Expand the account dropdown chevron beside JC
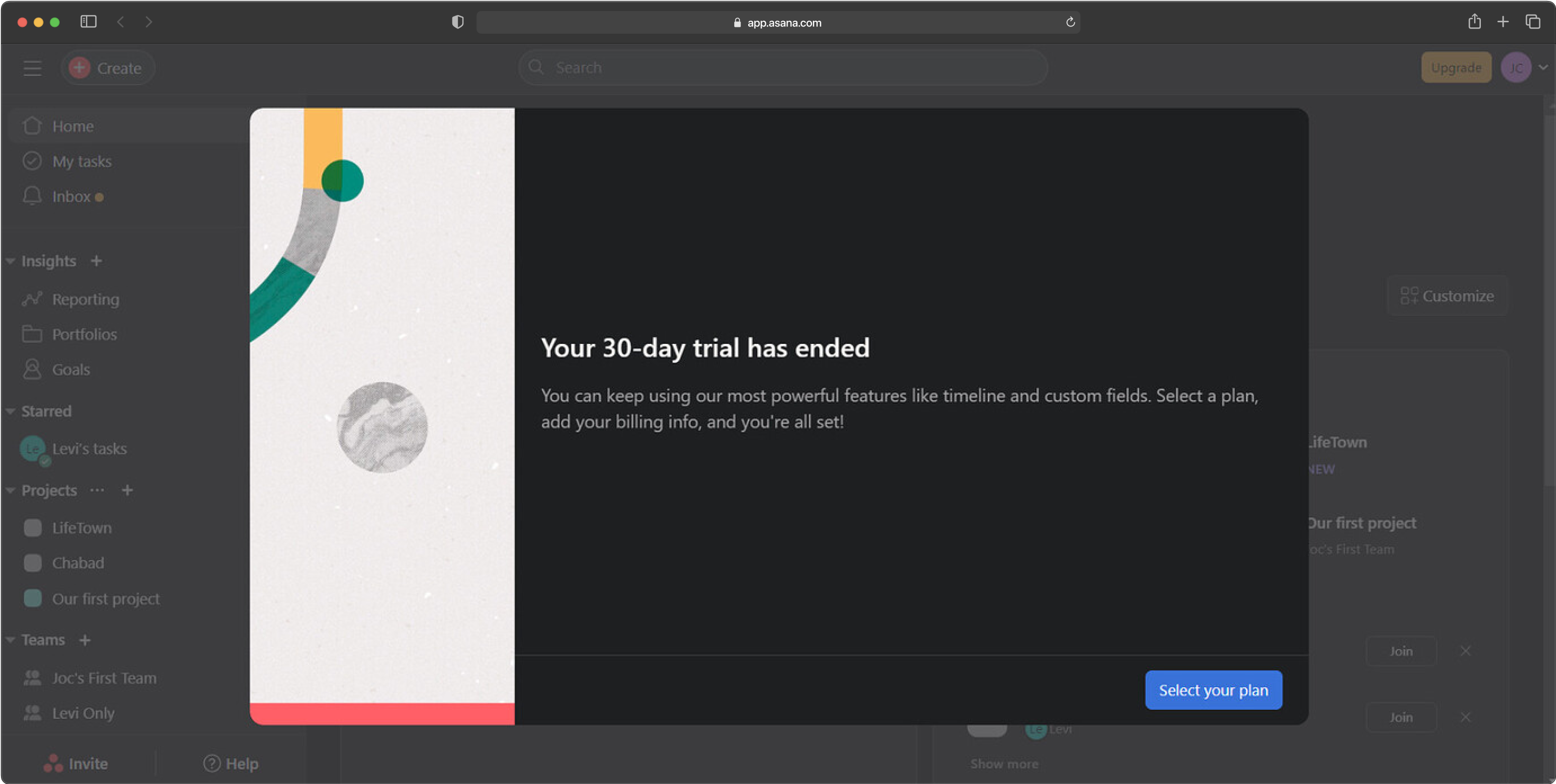The width and height of the screenshot is (1556, 784). pos(1543,68)
